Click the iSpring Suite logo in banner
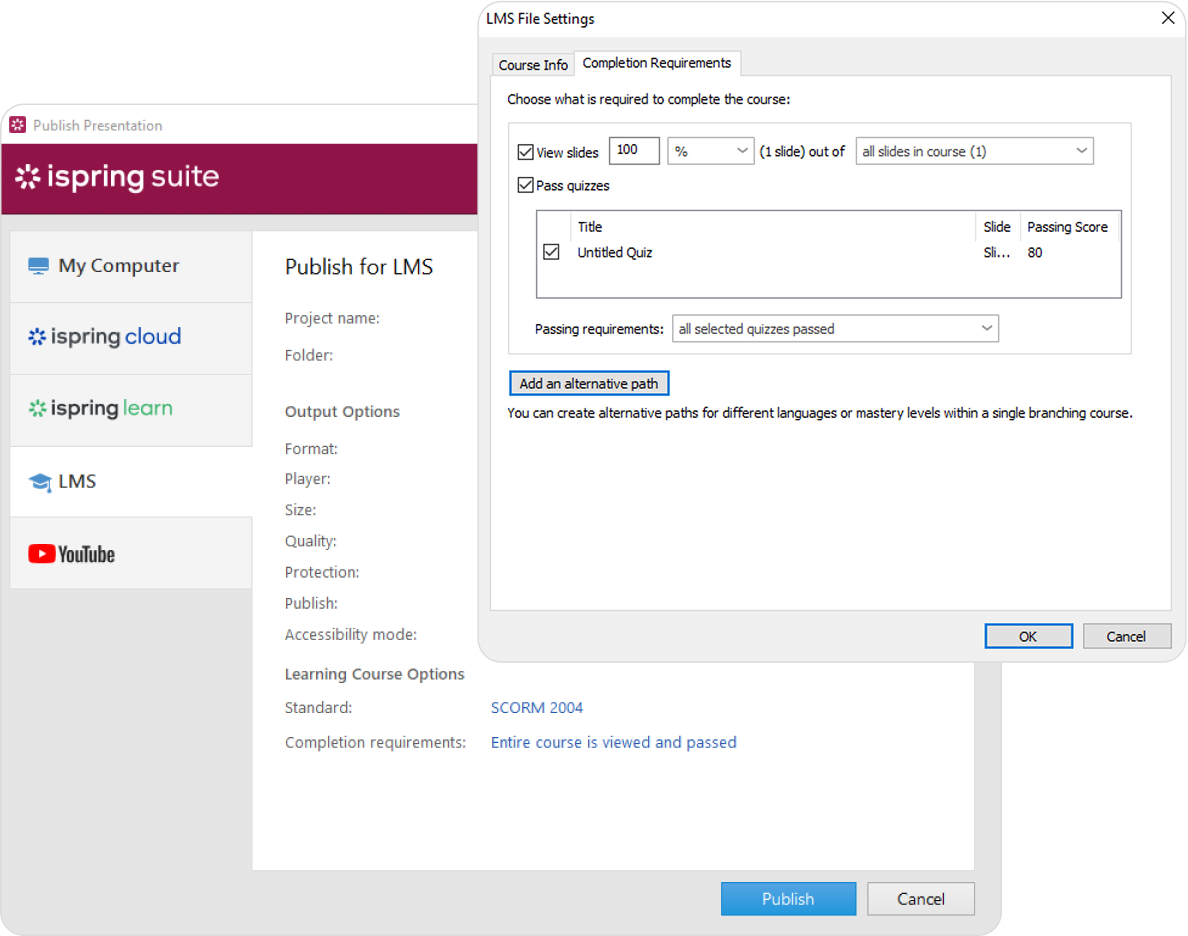The height and width of the screenshot is (936, 1188). [x=117, y=177]
